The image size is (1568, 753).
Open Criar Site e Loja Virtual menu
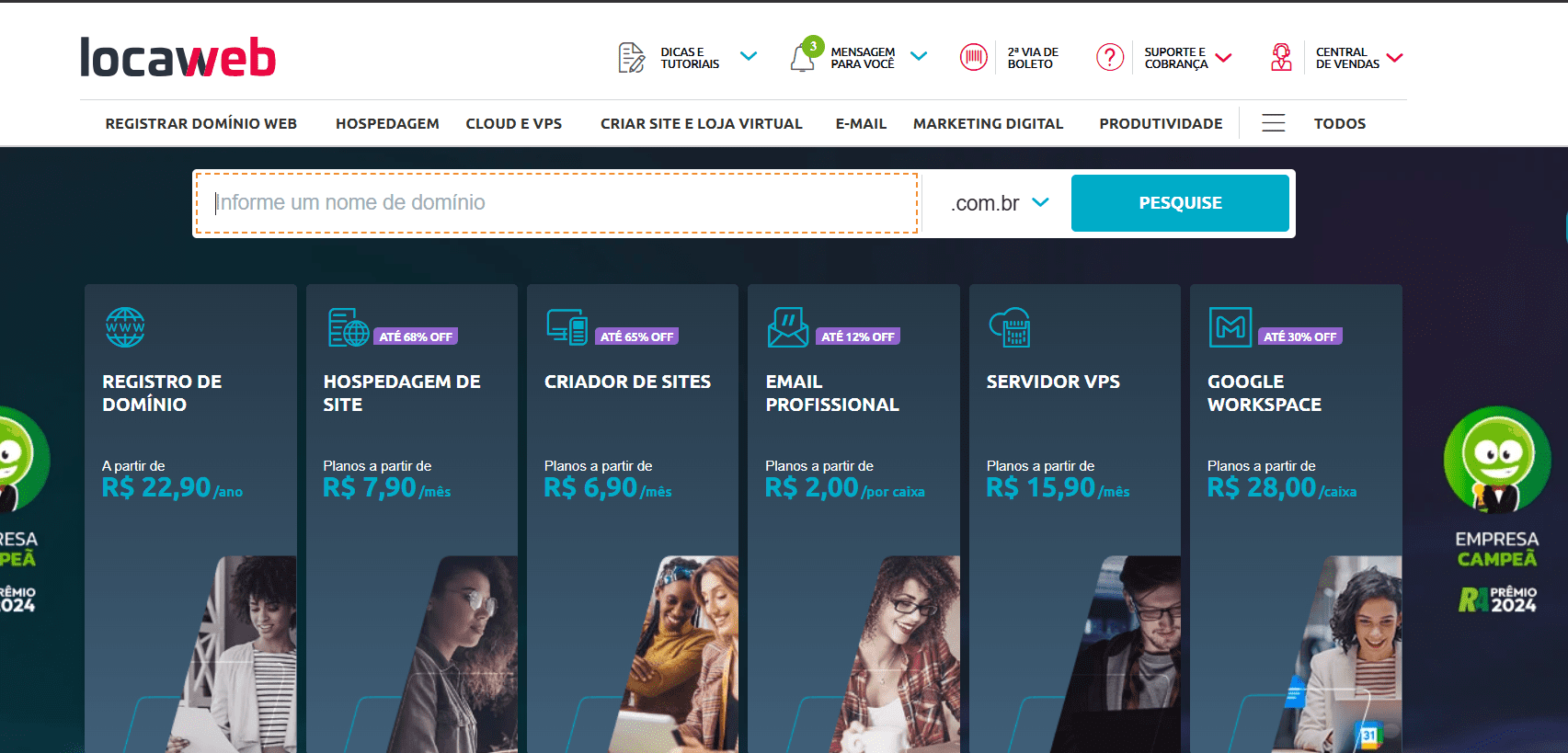[x=702, y=123]
